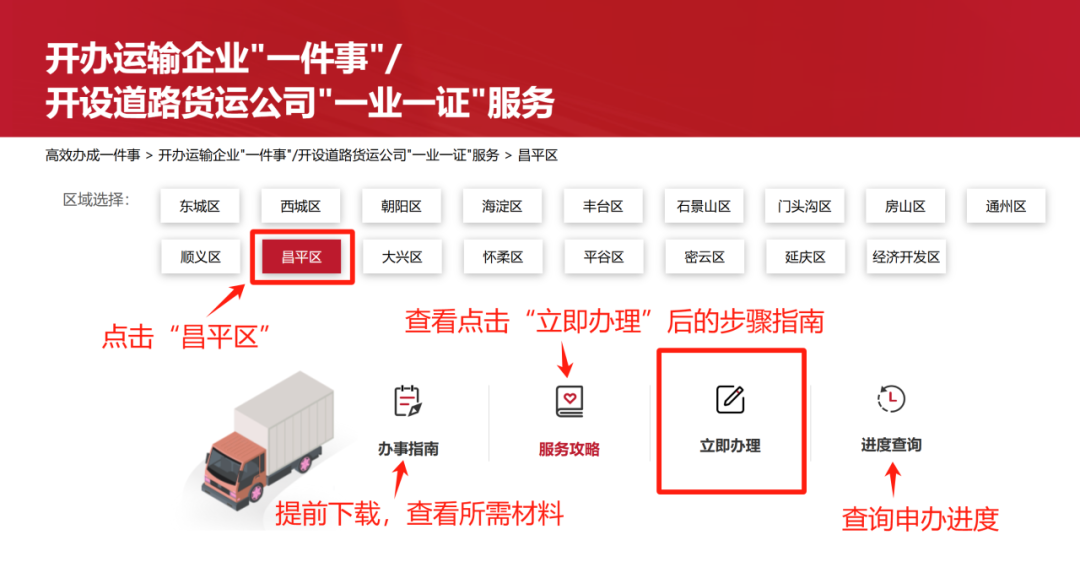Choose 延庆区 district
Image resolution: width=1080 pixels, height=562 pixels.
(805, 257)
